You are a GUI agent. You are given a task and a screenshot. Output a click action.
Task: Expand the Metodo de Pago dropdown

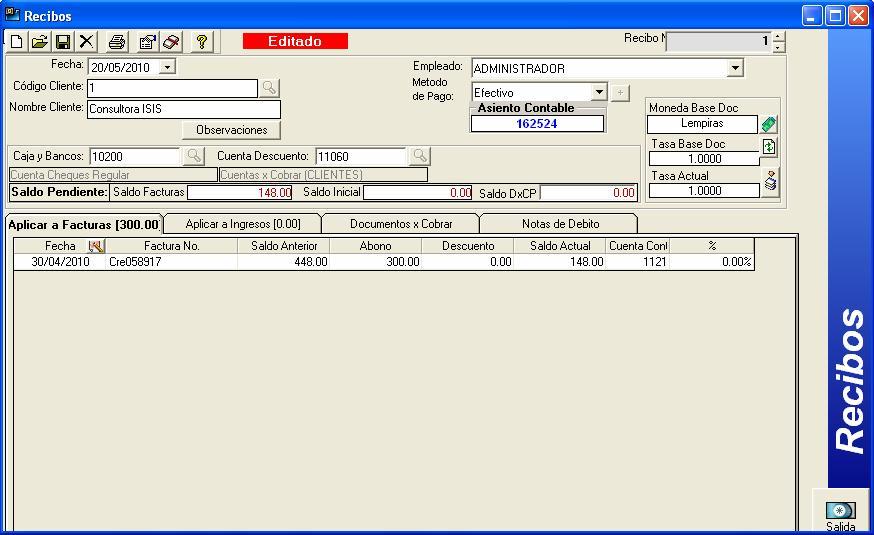(599, 91)
